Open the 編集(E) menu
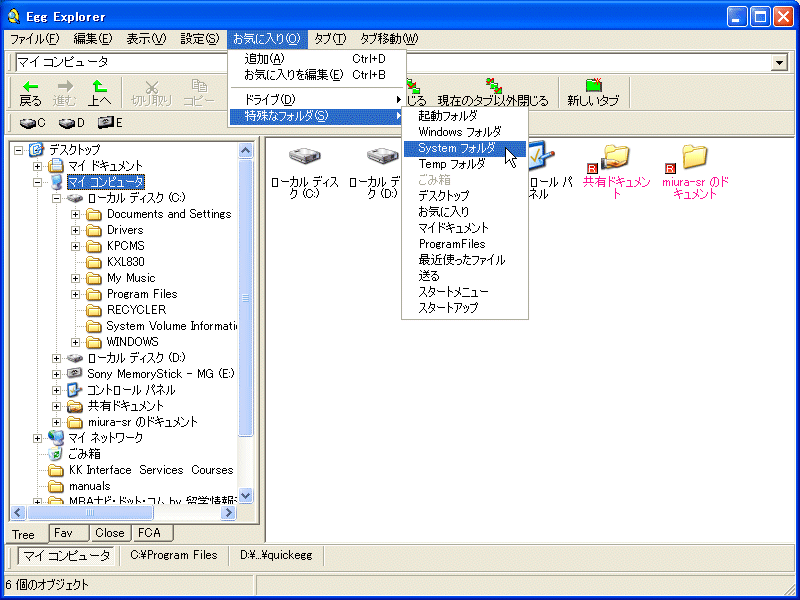Viewport: 800px width, 600px height. point(93,39)
